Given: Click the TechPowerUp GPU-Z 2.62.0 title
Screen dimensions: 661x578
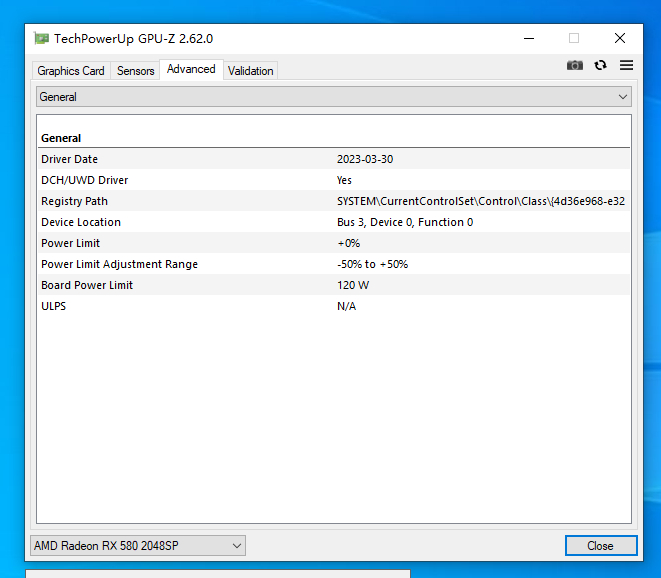Looking at the screenshot, I should (134, 39).
